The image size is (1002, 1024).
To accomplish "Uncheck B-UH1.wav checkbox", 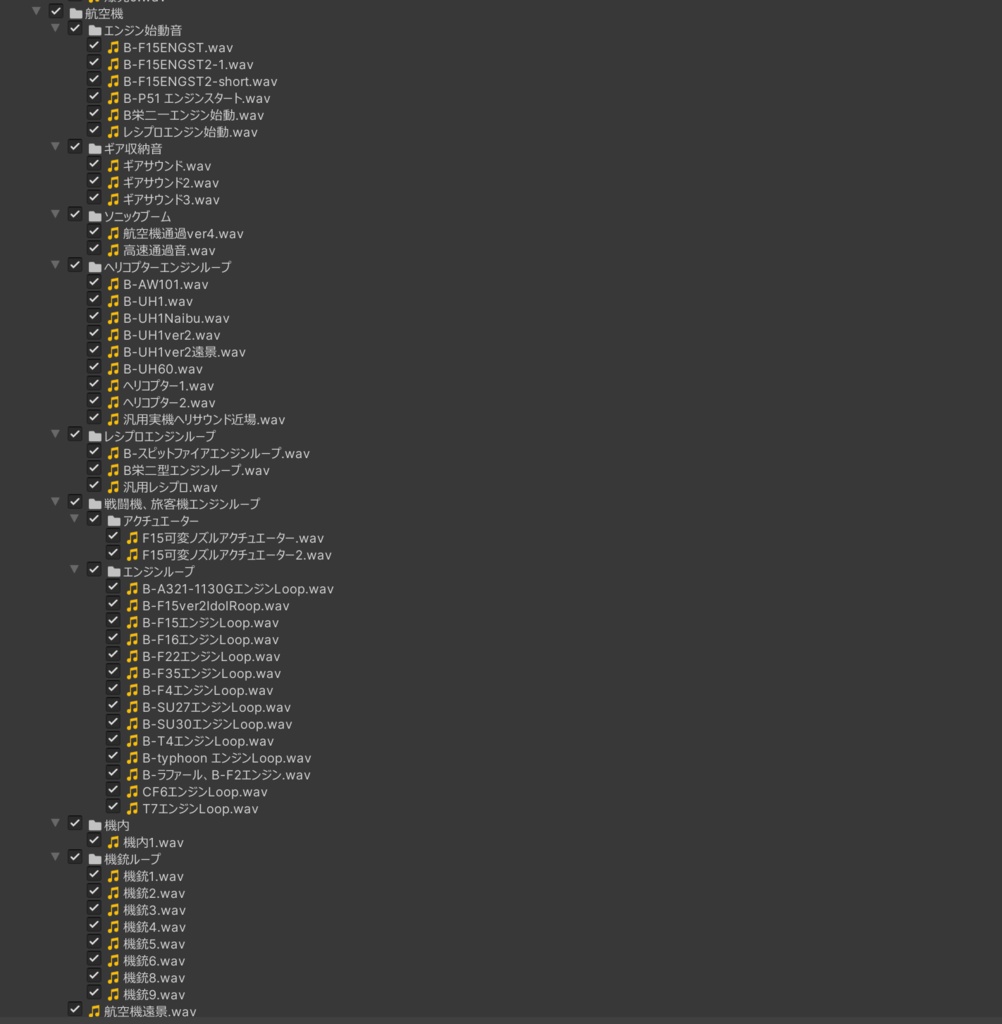I will 94,299.
